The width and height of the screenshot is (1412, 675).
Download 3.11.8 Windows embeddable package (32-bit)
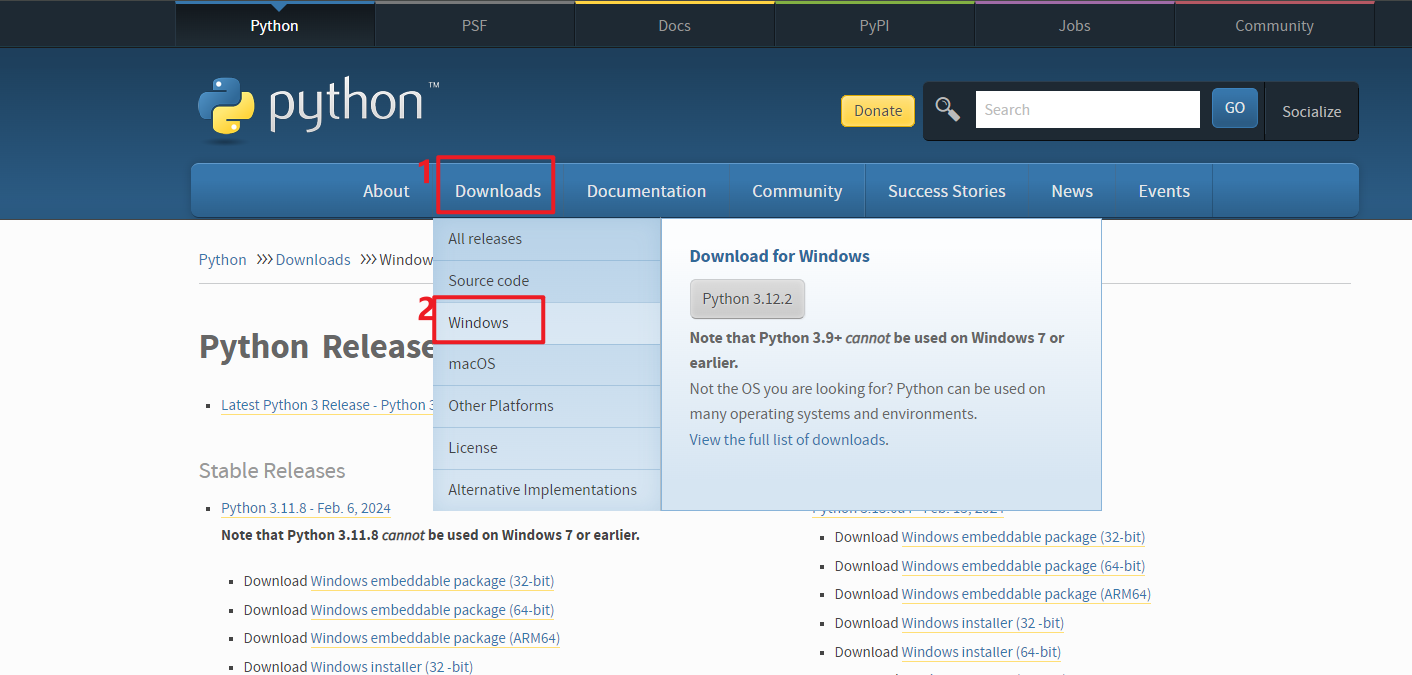pos(432,581)
